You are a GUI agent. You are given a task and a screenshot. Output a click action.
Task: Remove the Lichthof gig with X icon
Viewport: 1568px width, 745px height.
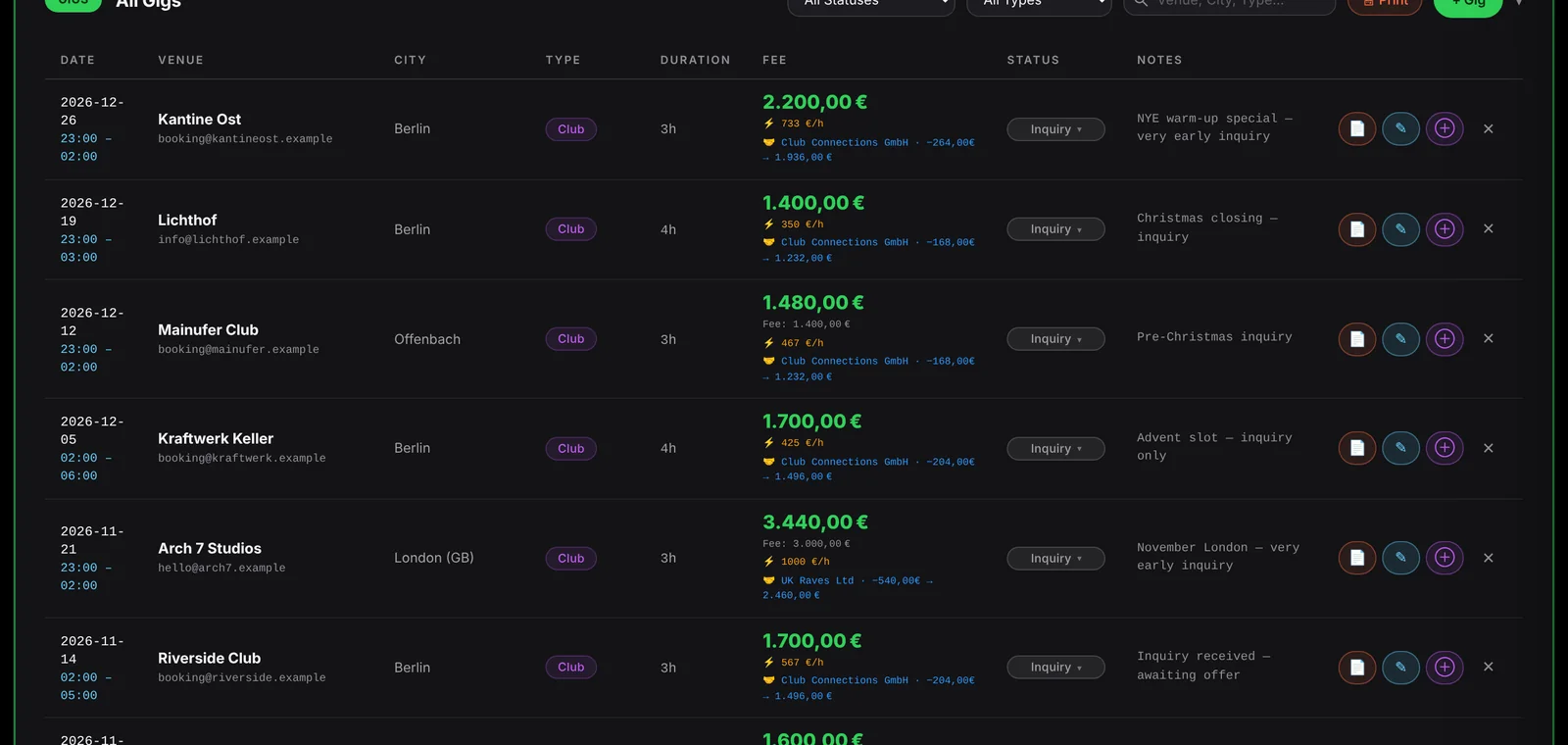tap(1488, 228)
